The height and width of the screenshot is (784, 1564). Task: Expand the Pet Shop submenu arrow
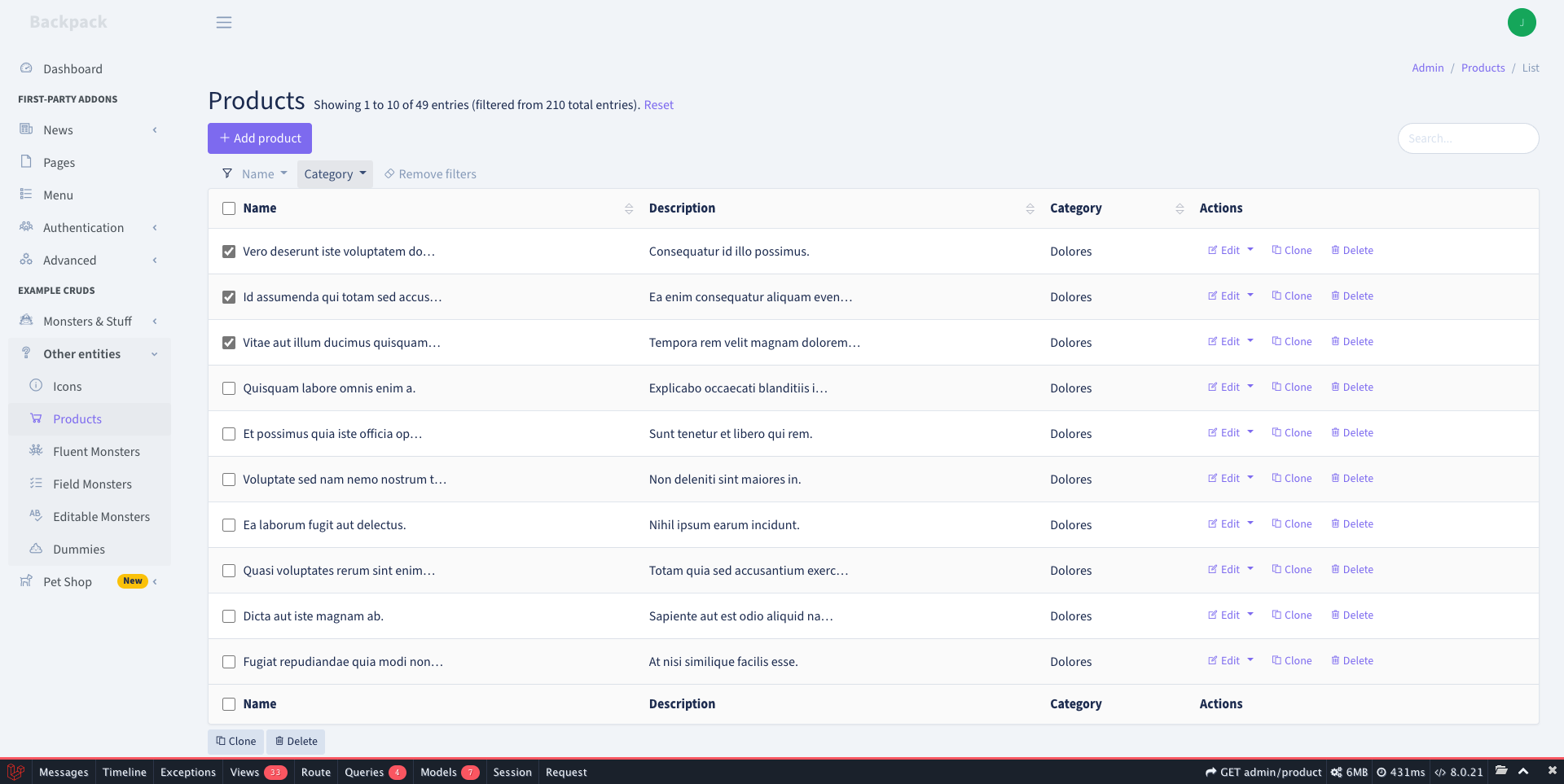click(x=155, y=581)
